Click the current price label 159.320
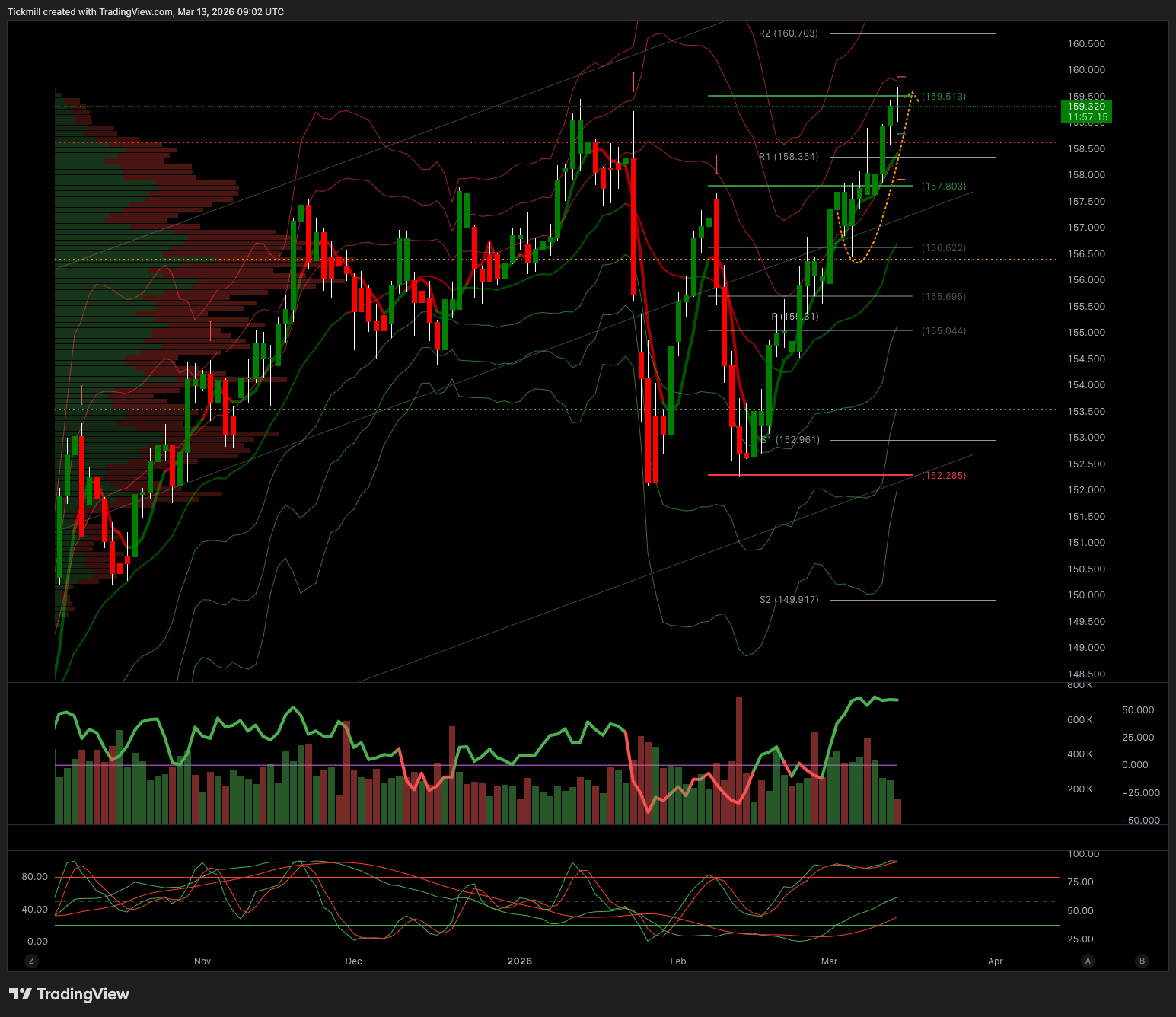This screenshot has height=1017, width=1176. pos(1086,107)
